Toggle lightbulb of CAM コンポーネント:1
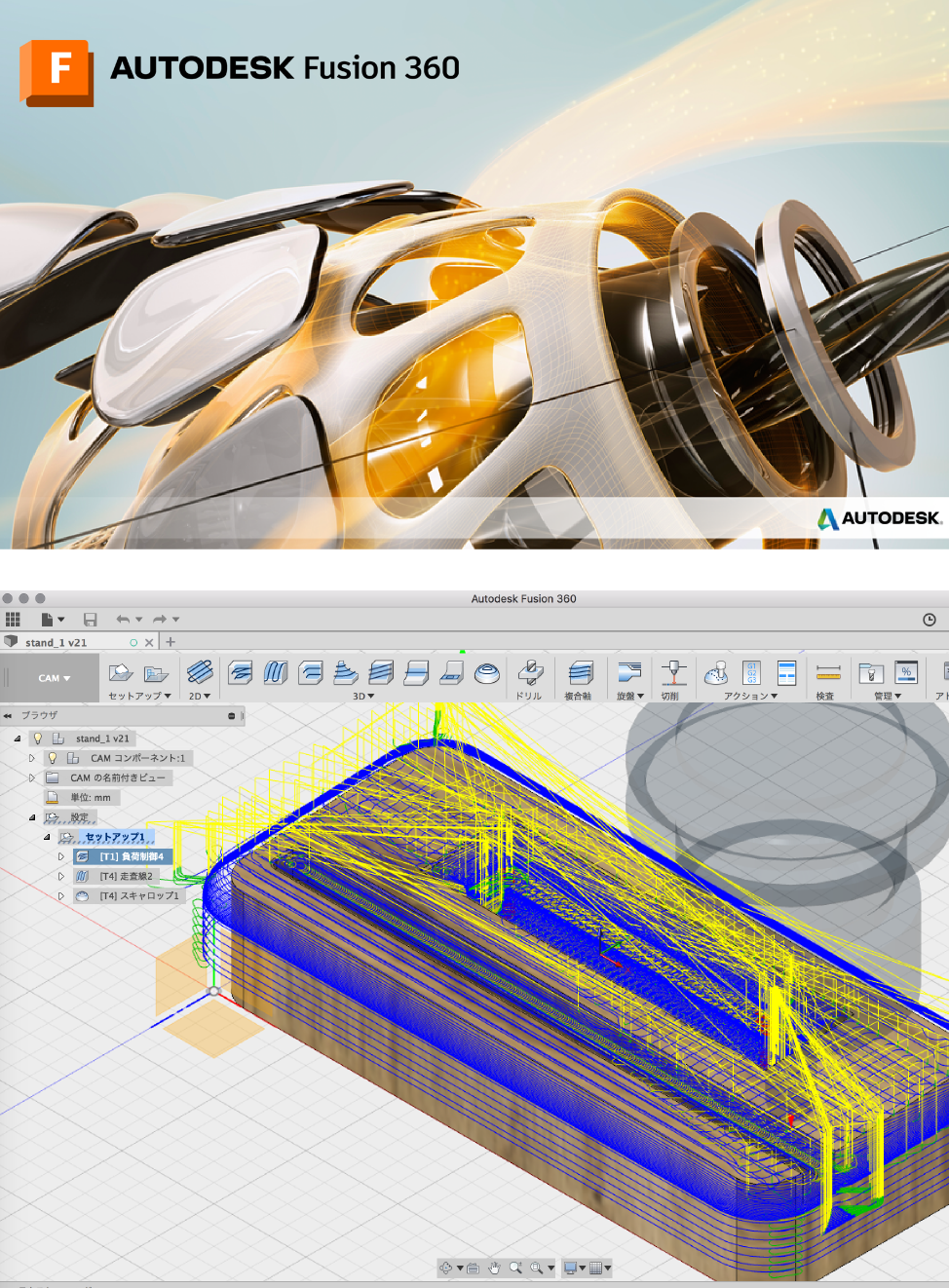 point(53,758)
